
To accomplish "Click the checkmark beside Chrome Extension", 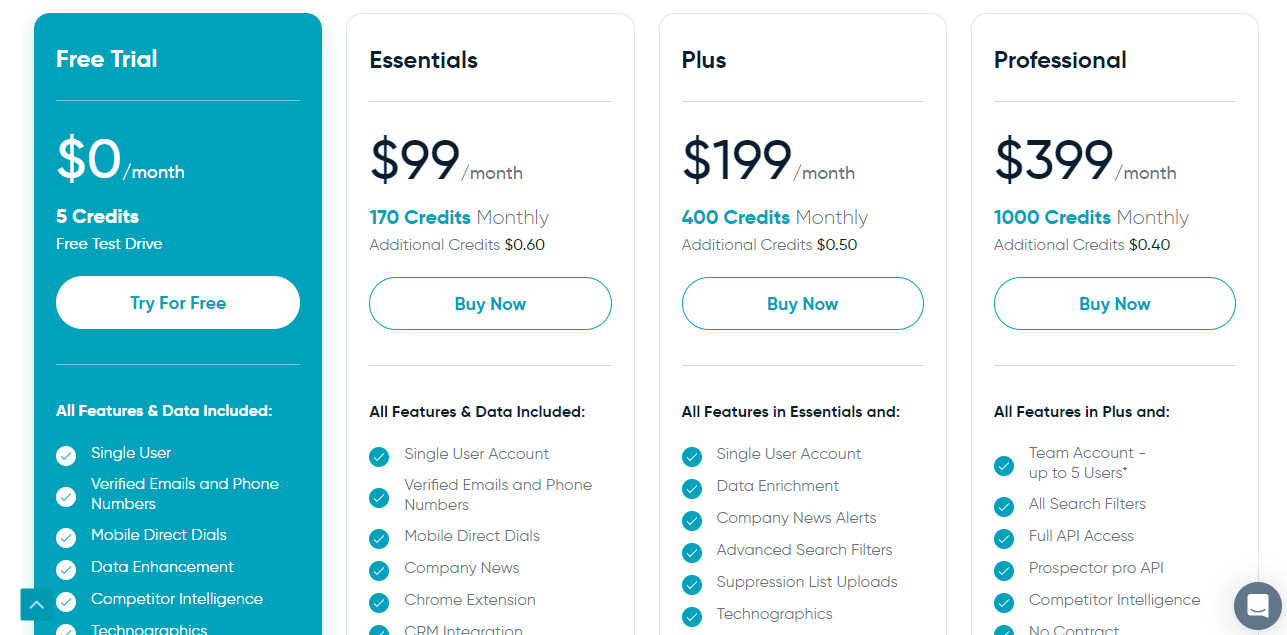I will pyautogui.click(x=379, y=601).
